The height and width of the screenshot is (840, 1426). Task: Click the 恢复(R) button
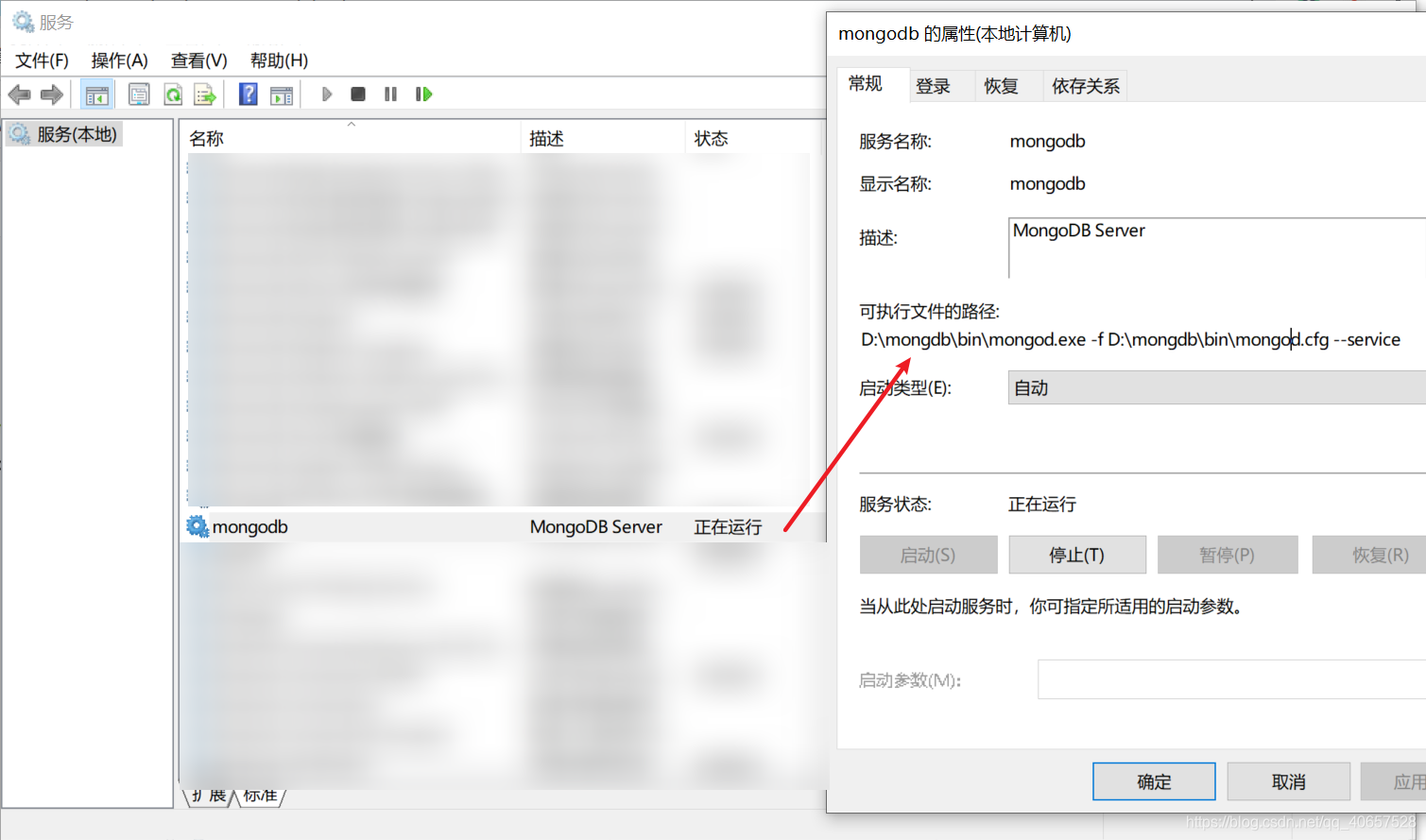[x=1370, y=555]
